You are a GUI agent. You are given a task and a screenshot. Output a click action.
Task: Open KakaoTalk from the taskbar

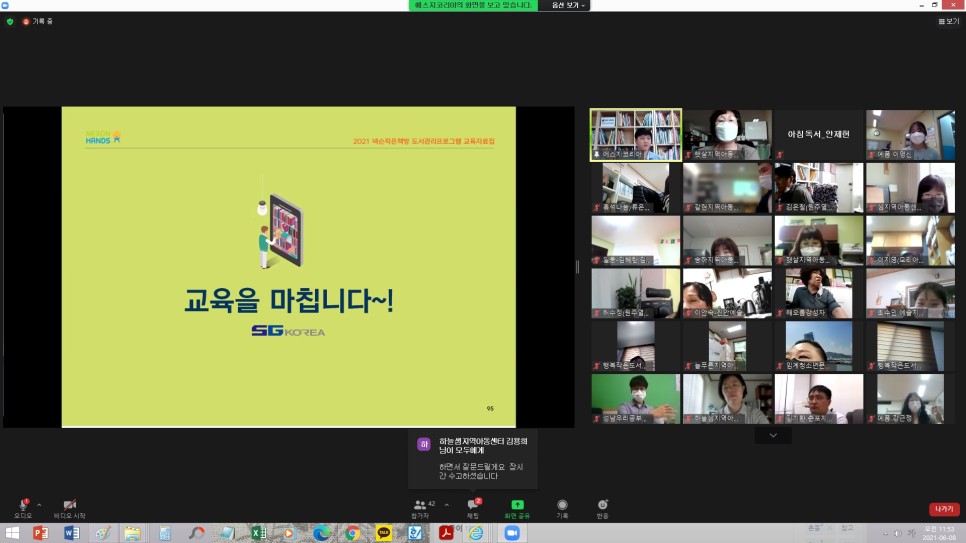pos(384,533)
